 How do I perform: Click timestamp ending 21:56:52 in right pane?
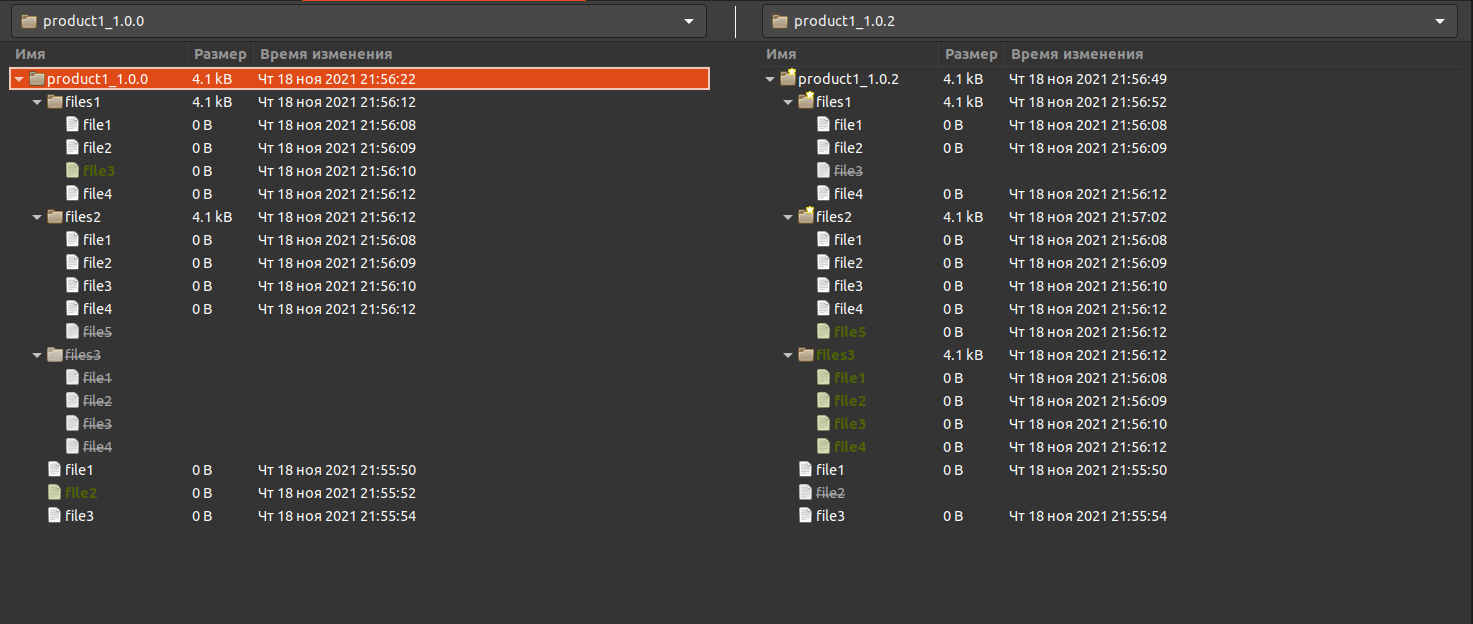(x=1088, y=102)
